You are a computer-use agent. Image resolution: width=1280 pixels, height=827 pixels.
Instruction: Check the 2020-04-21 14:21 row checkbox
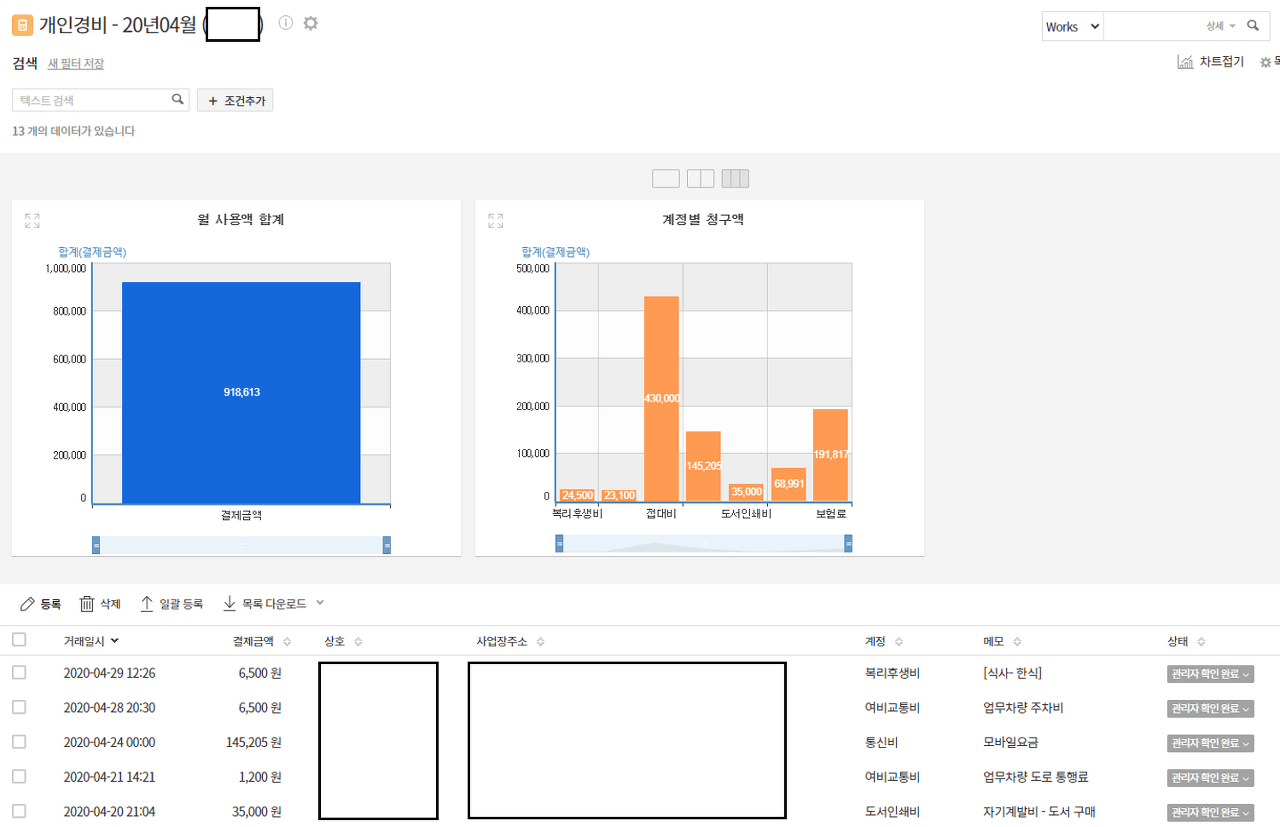click(x=19, y=776)
